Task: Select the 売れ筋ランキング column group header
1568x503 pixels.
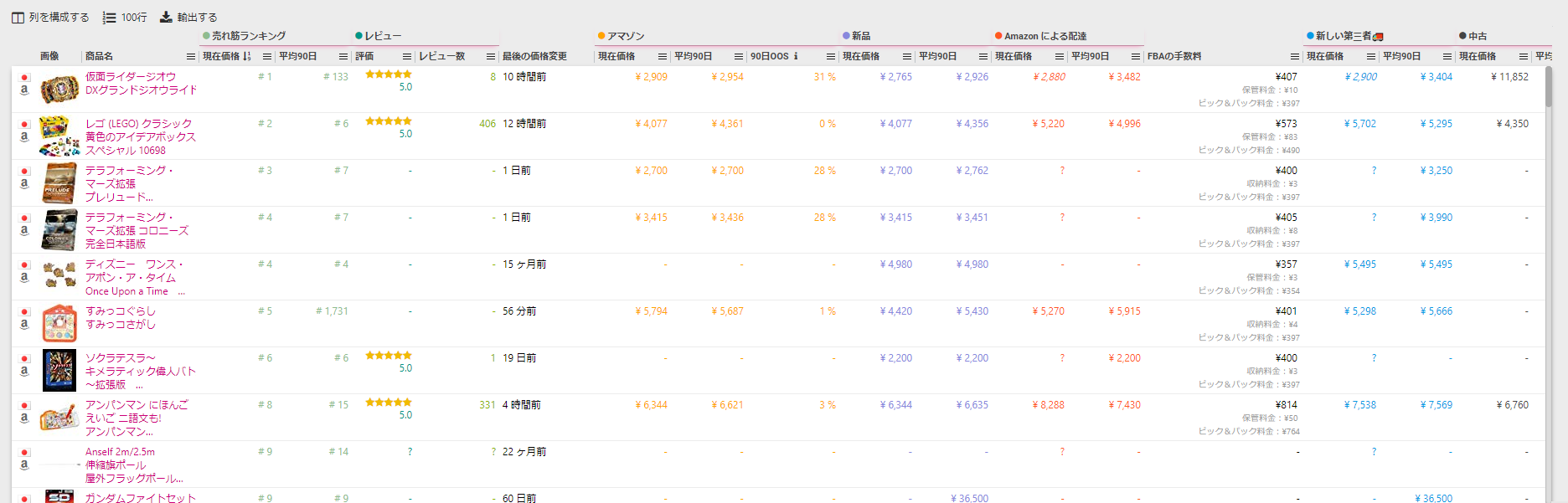Action: [248, 36]
